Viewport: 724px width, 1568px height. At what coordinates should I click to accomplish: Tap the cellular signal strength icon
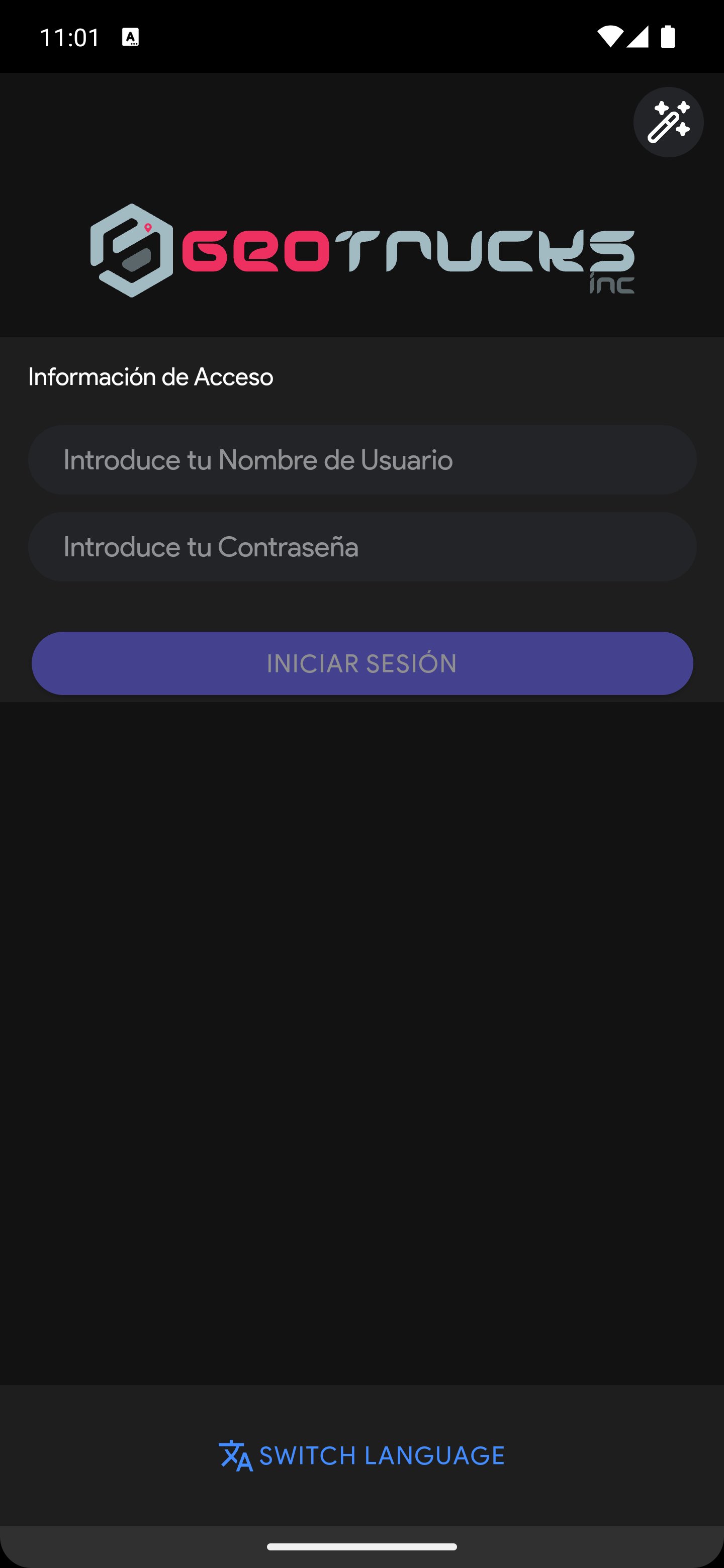pos(637,37)
